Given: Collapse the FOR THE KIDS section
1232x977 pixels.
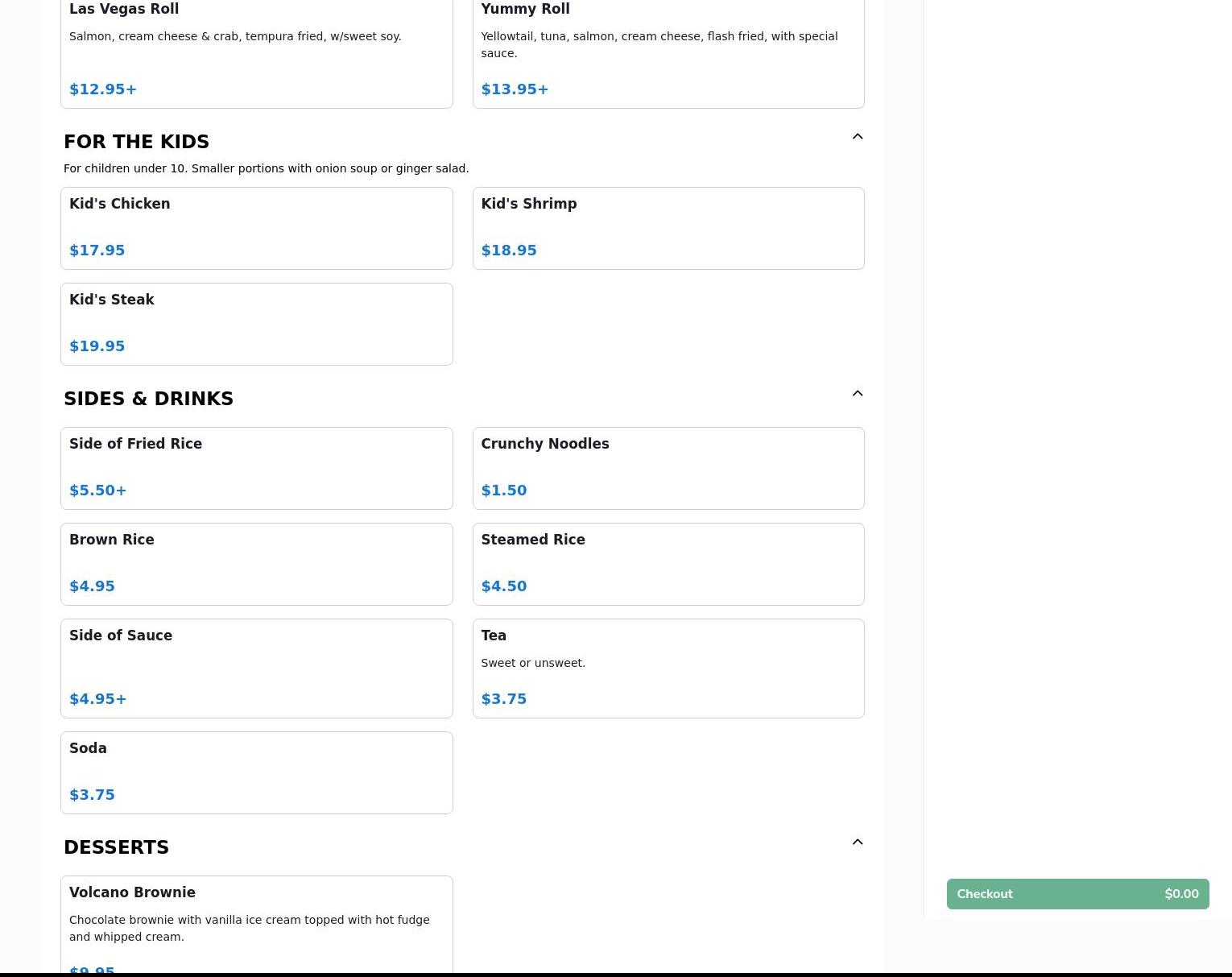Looking at the screenshot, I should coord(858,136).
